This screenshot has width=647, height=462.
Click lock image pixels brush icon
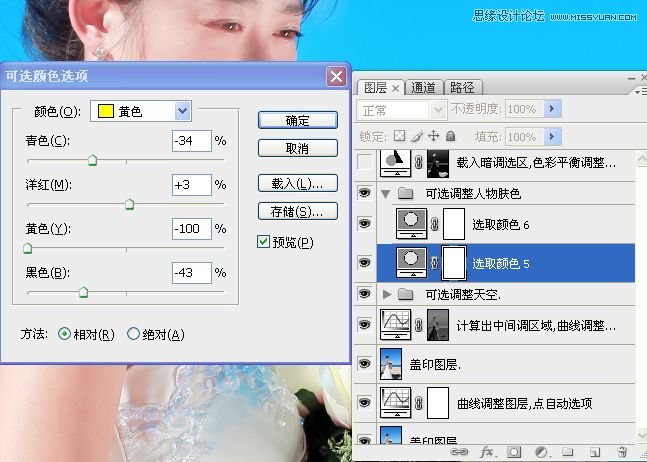[417, 136]
